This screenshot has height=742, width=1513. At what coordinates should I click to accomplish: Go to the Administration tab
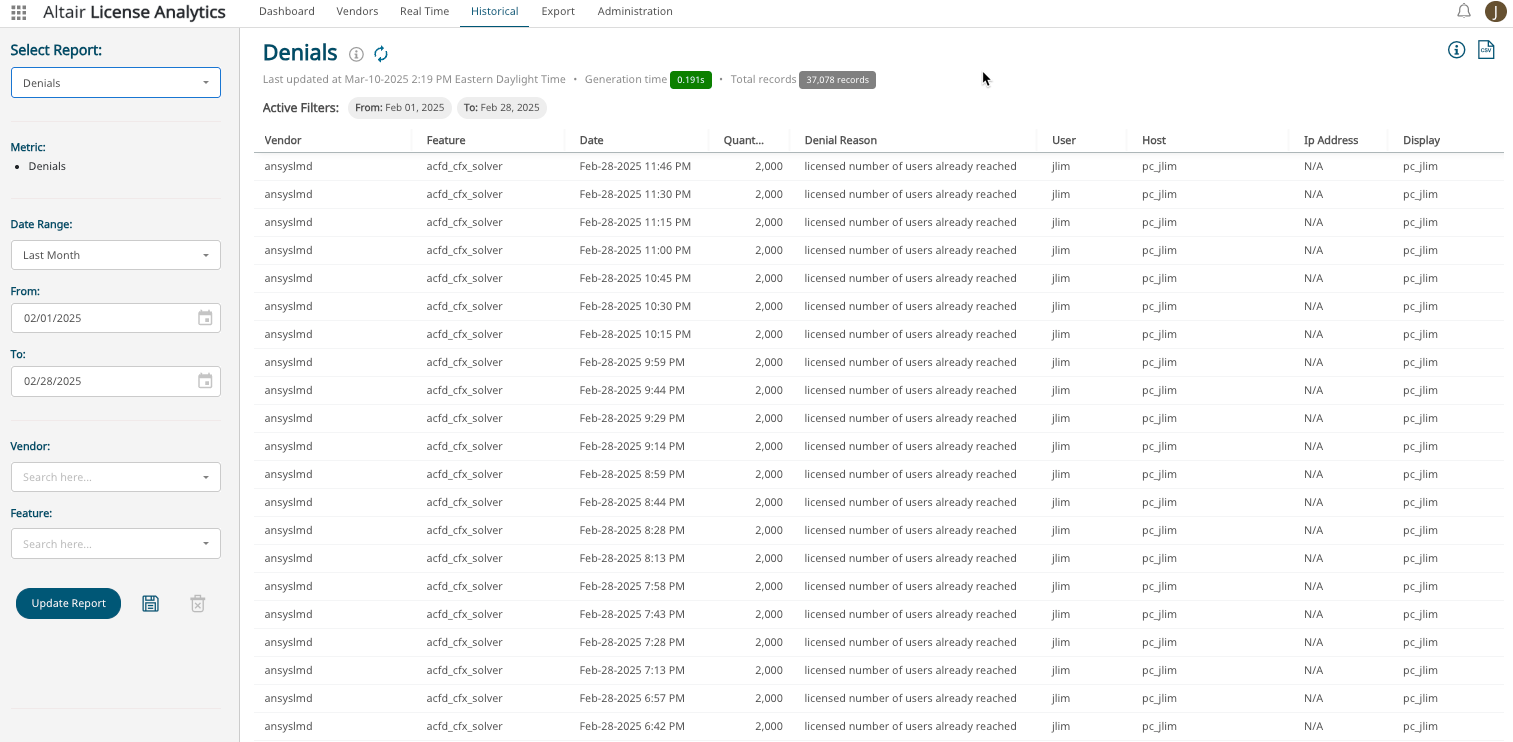pyautogui.click(x=635, y=12)
